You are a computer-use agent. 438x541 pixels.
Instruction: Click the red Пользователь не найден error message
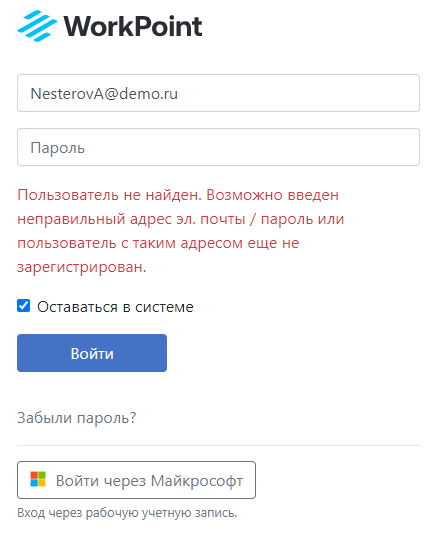[x=181, y=231]
